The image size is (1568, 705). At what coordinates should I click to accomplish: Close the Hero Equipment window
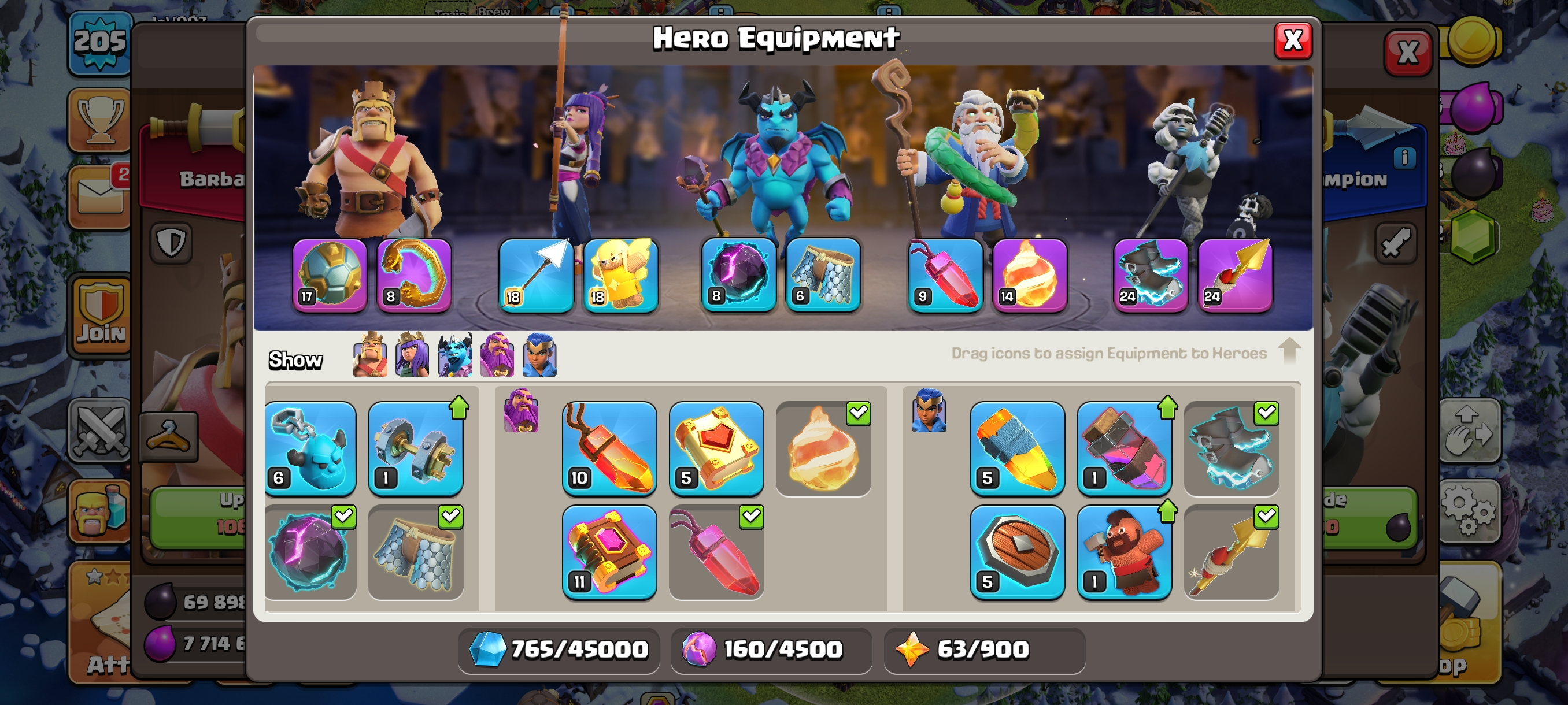click(1293, 41)
